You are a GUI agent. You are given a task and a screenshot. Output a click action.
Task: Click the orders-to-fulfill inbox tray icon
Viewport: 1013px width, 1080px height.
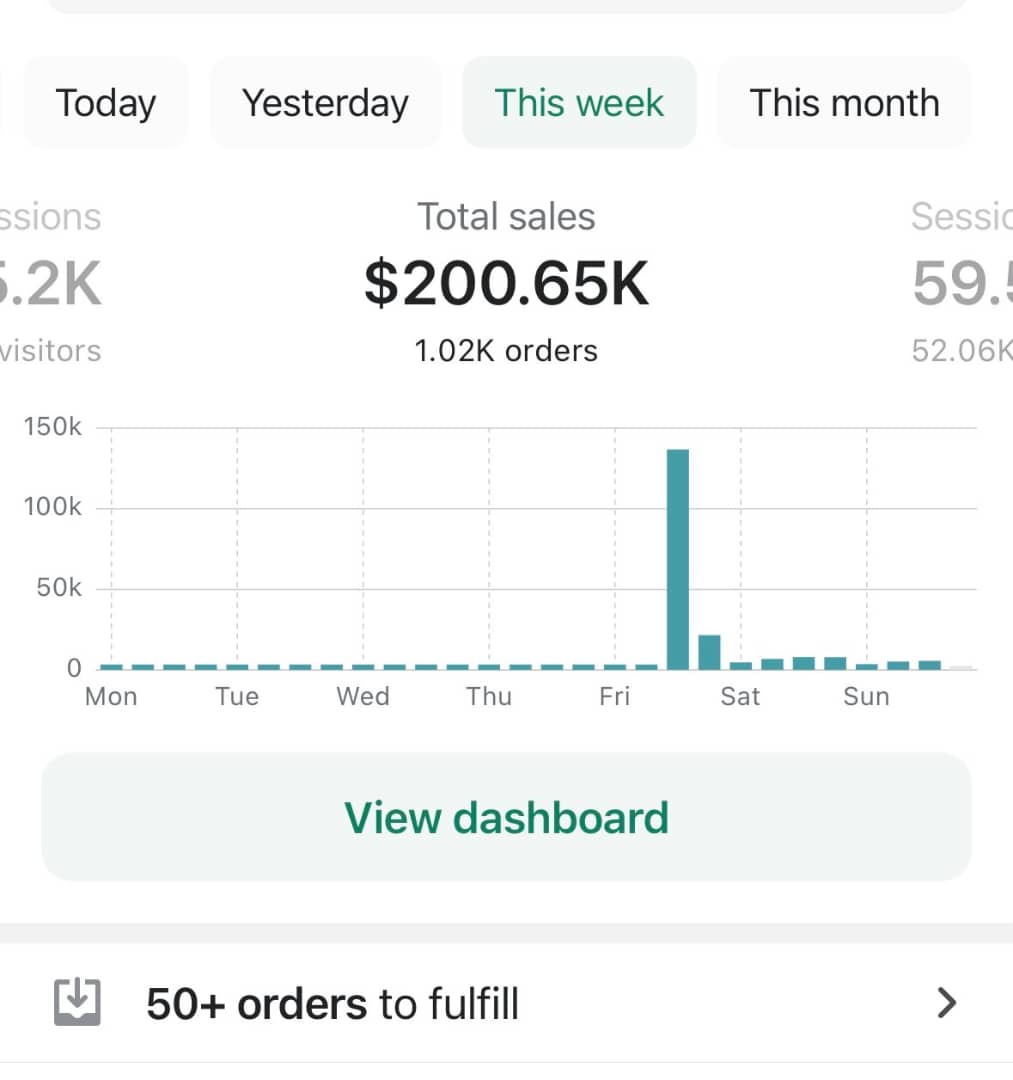point(77,1003)
